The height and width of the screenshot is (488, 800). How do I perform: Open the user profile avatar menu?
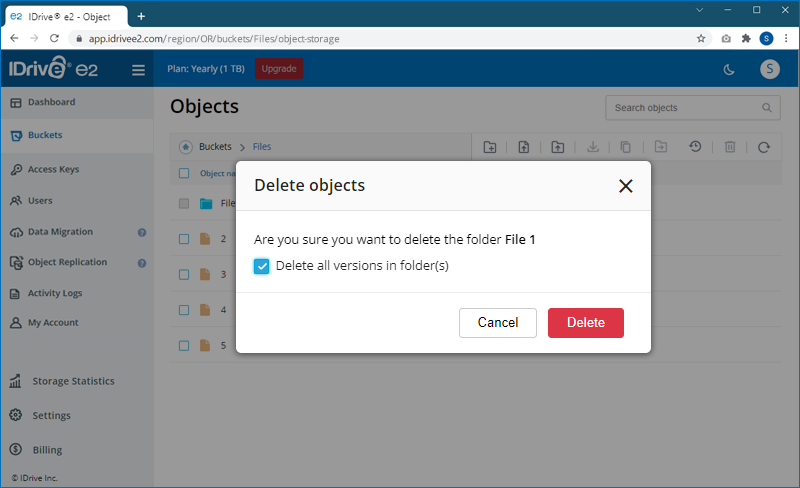click(769, 69)
